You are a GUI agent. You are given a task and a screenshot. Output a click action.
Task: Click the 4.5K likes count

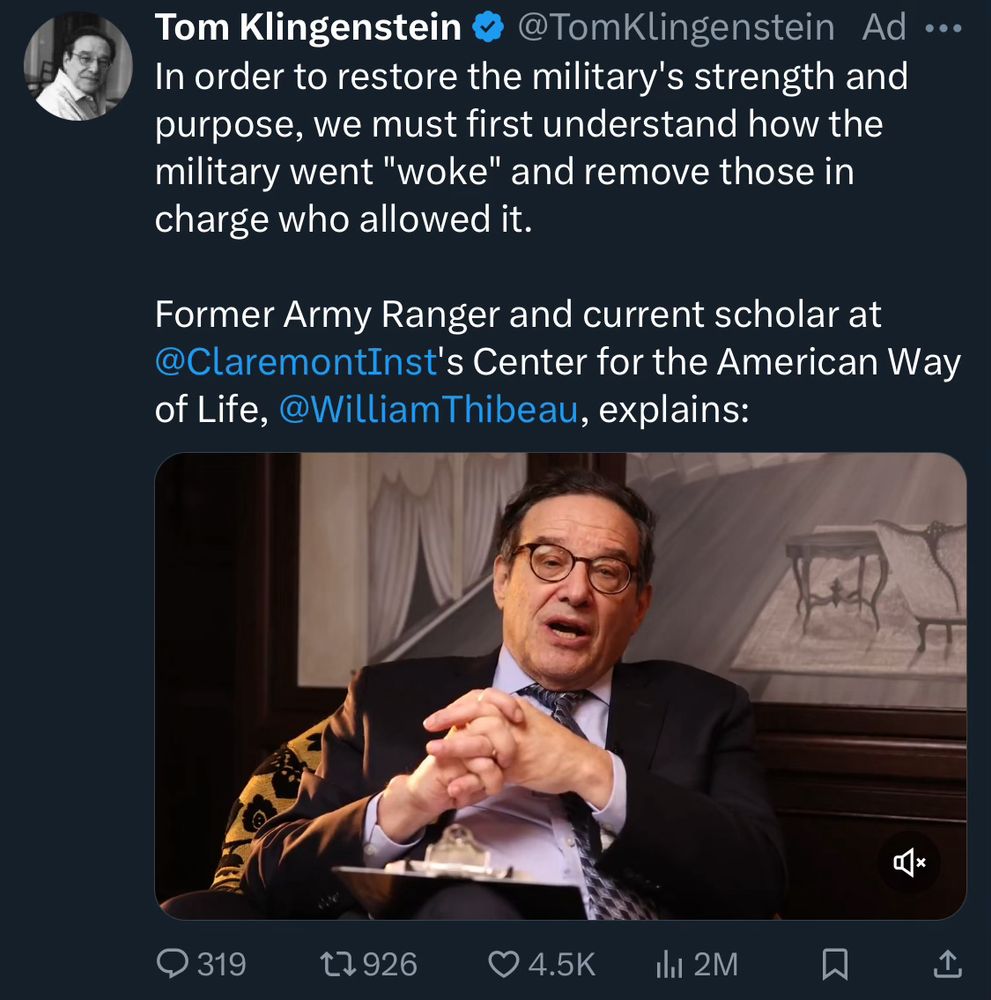(x=561, y=963)
